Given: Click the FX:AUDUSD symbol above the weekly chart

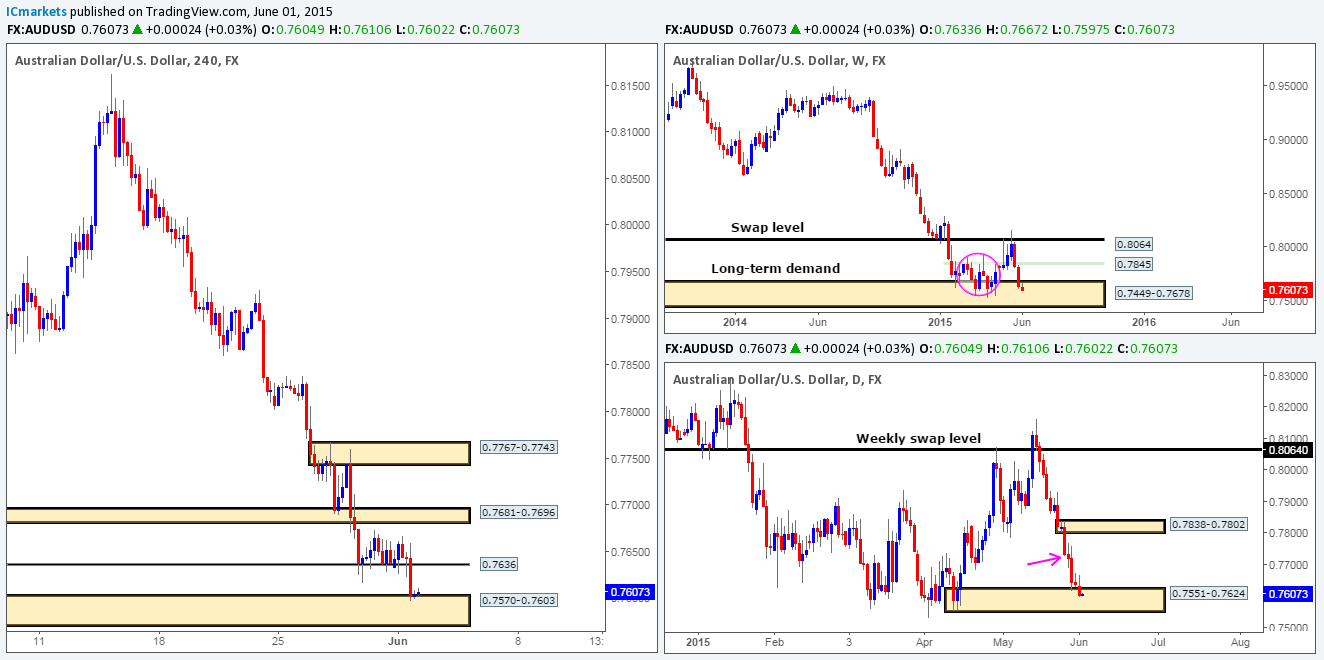Looking at the screenshot, I should (x=701, y=29).
